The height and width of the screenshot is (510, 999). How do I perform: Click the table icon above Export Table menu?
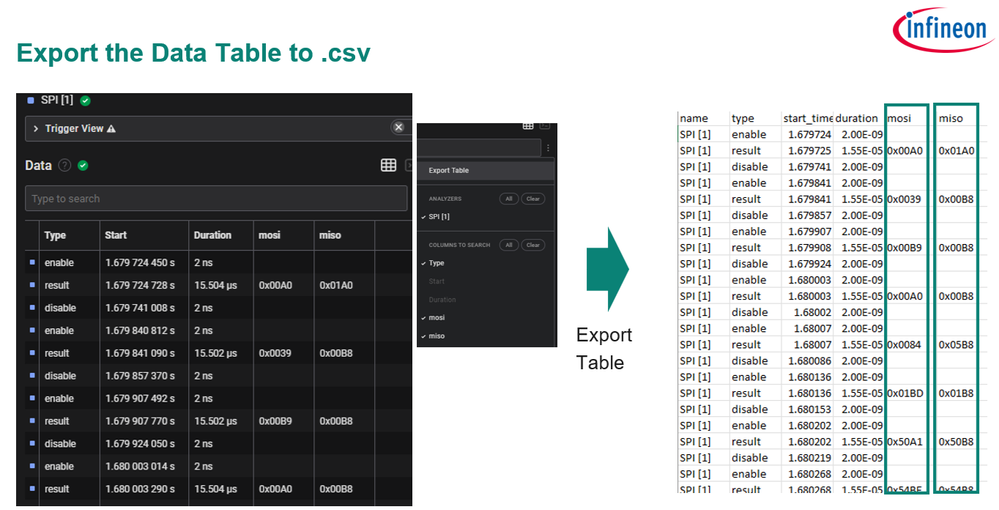[x=528, y=126]
